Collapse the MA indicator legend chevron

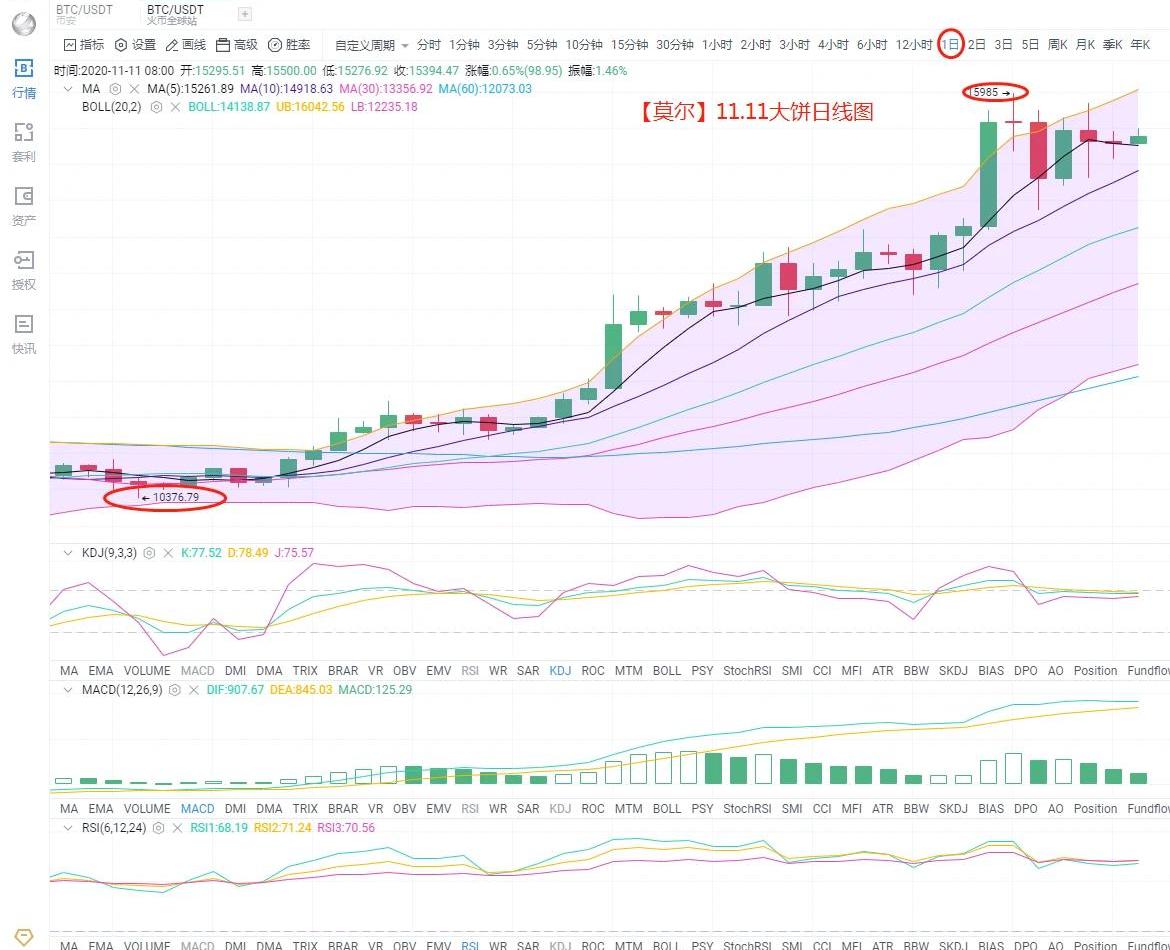(x=68, y=89)
